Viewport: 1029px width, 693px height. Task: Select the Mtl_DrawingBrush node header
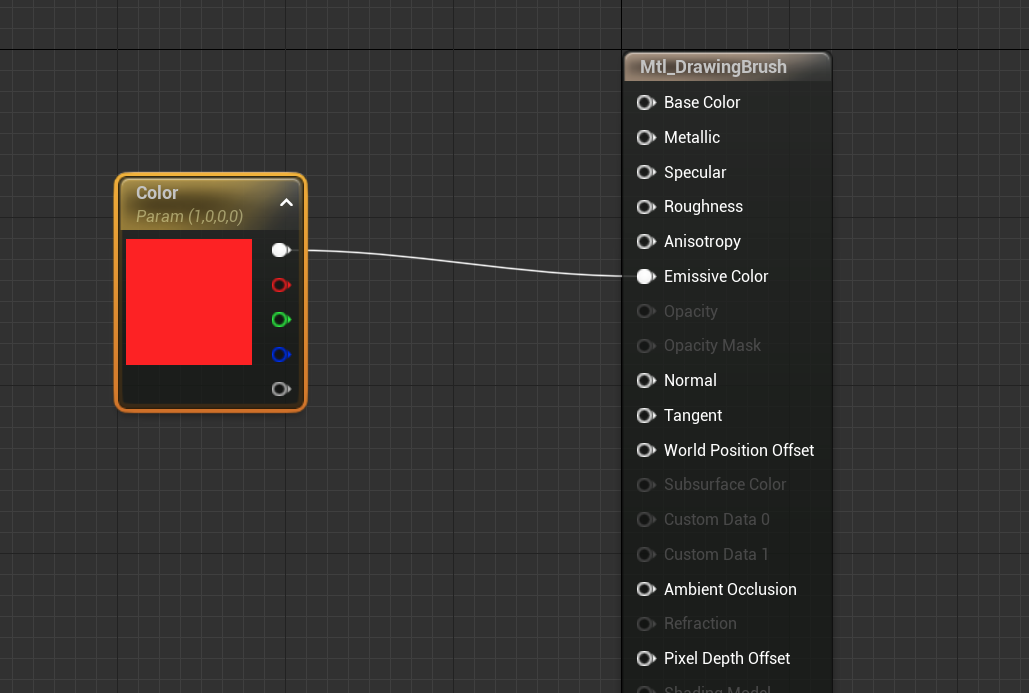727,67
